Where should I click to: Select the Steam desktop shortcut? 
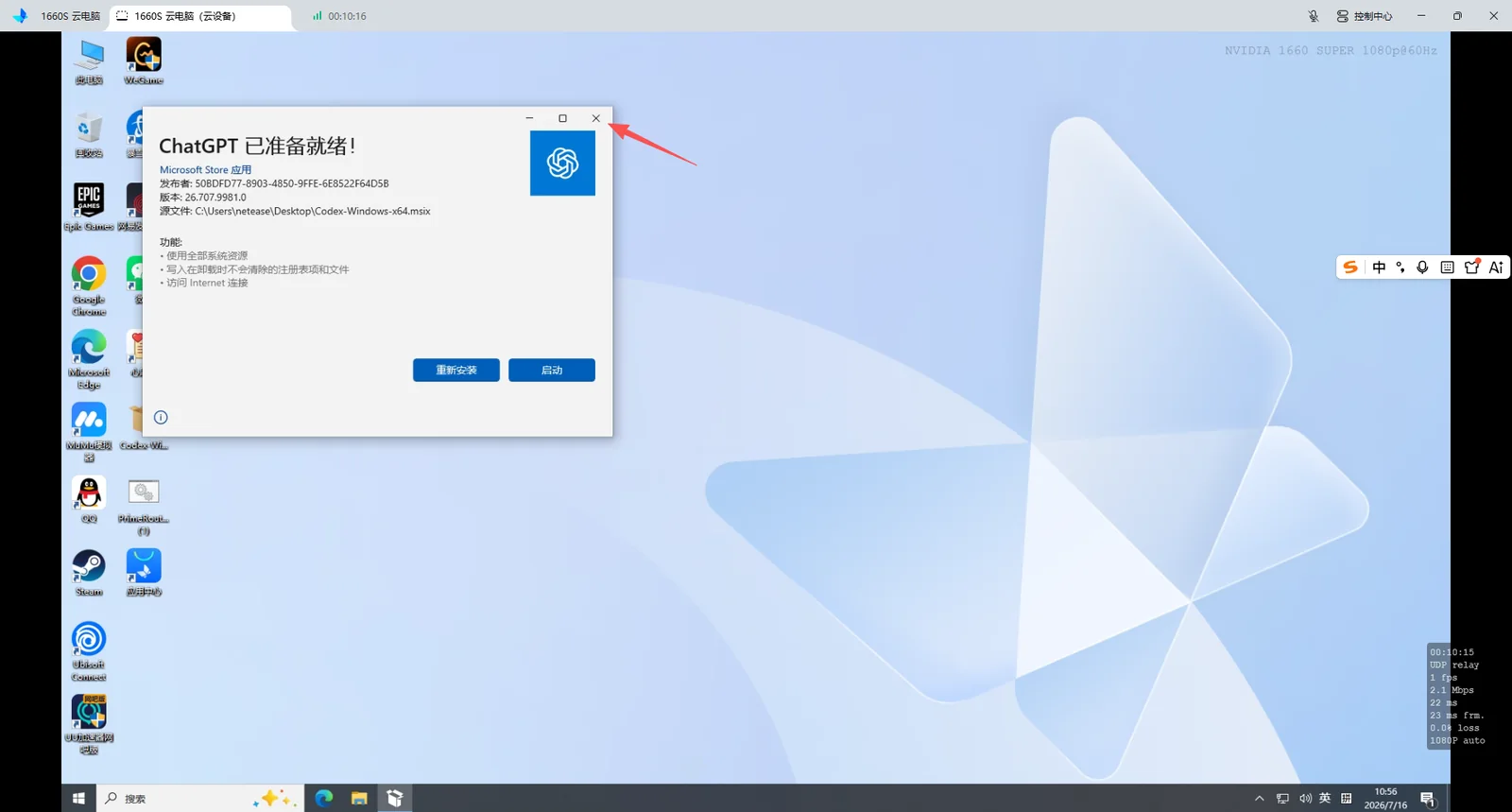pos(89,573)
